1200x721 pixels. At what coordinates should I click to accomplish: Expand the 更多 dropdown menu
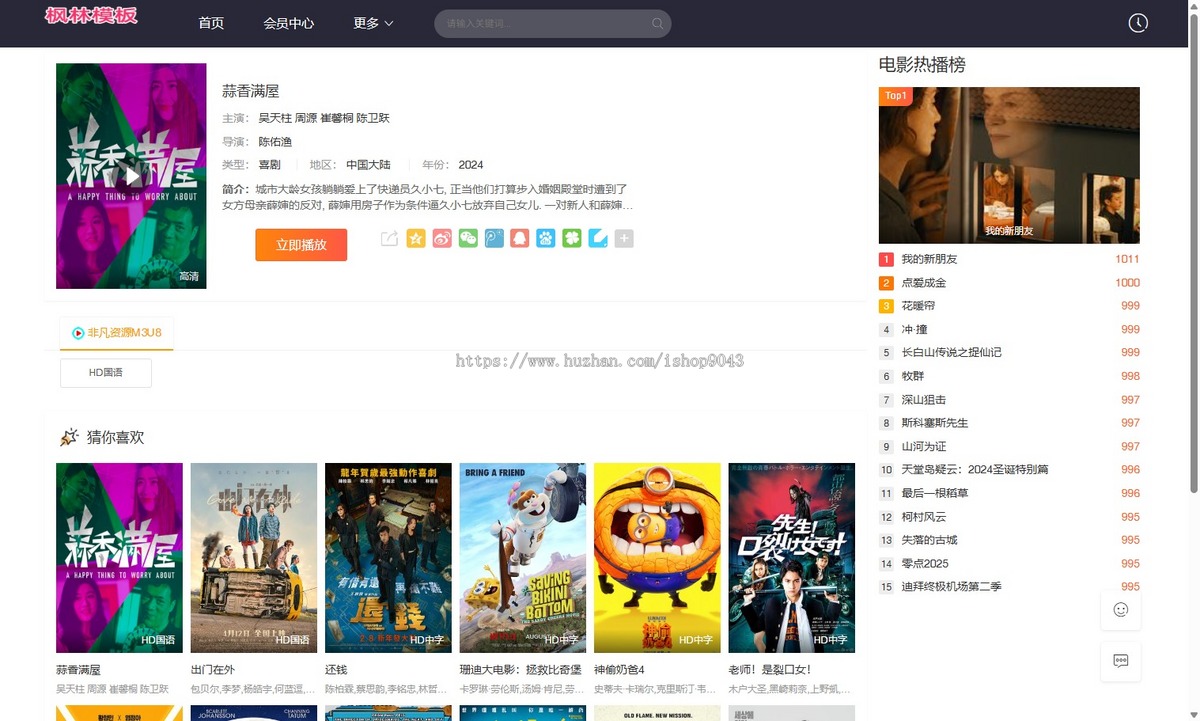click(x=373, y=23)
